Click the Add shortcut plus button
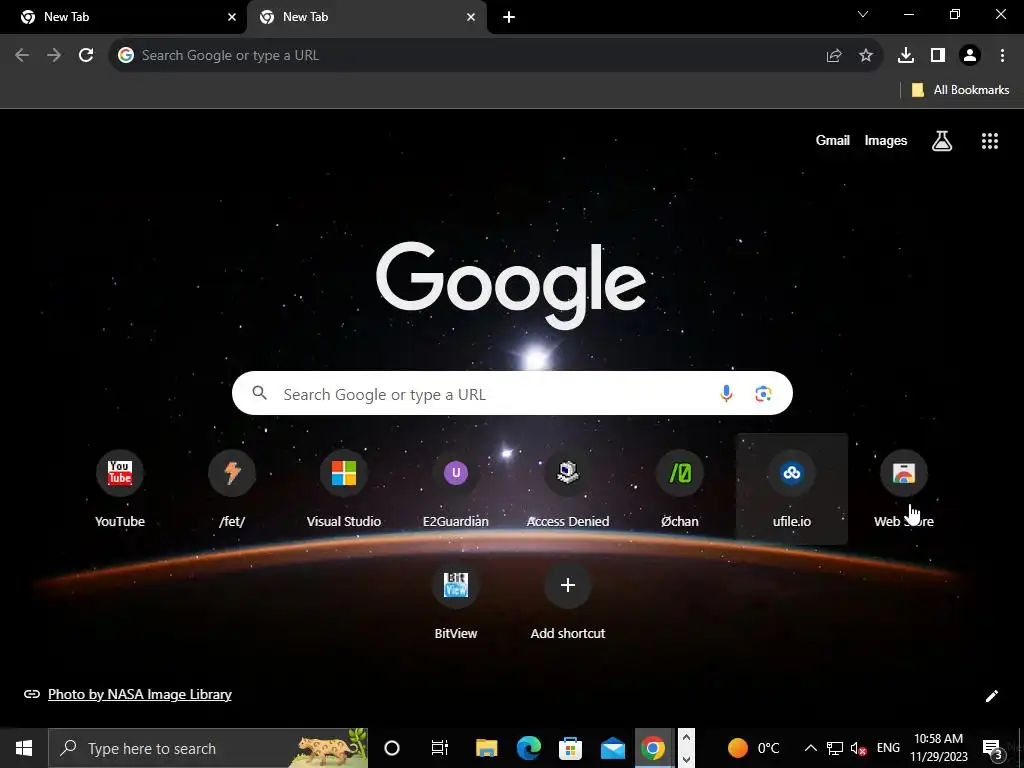The image size is (1024, 768). pyautogui.click(x=568, y=585)
